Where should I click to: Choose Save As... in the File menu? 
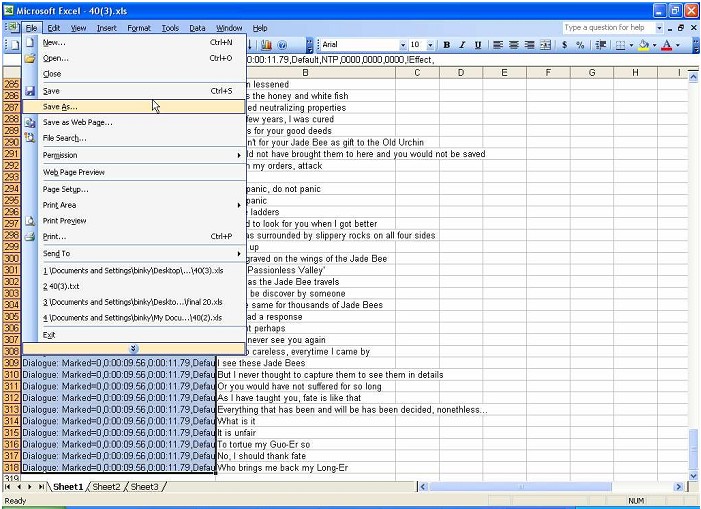[133, 107]
